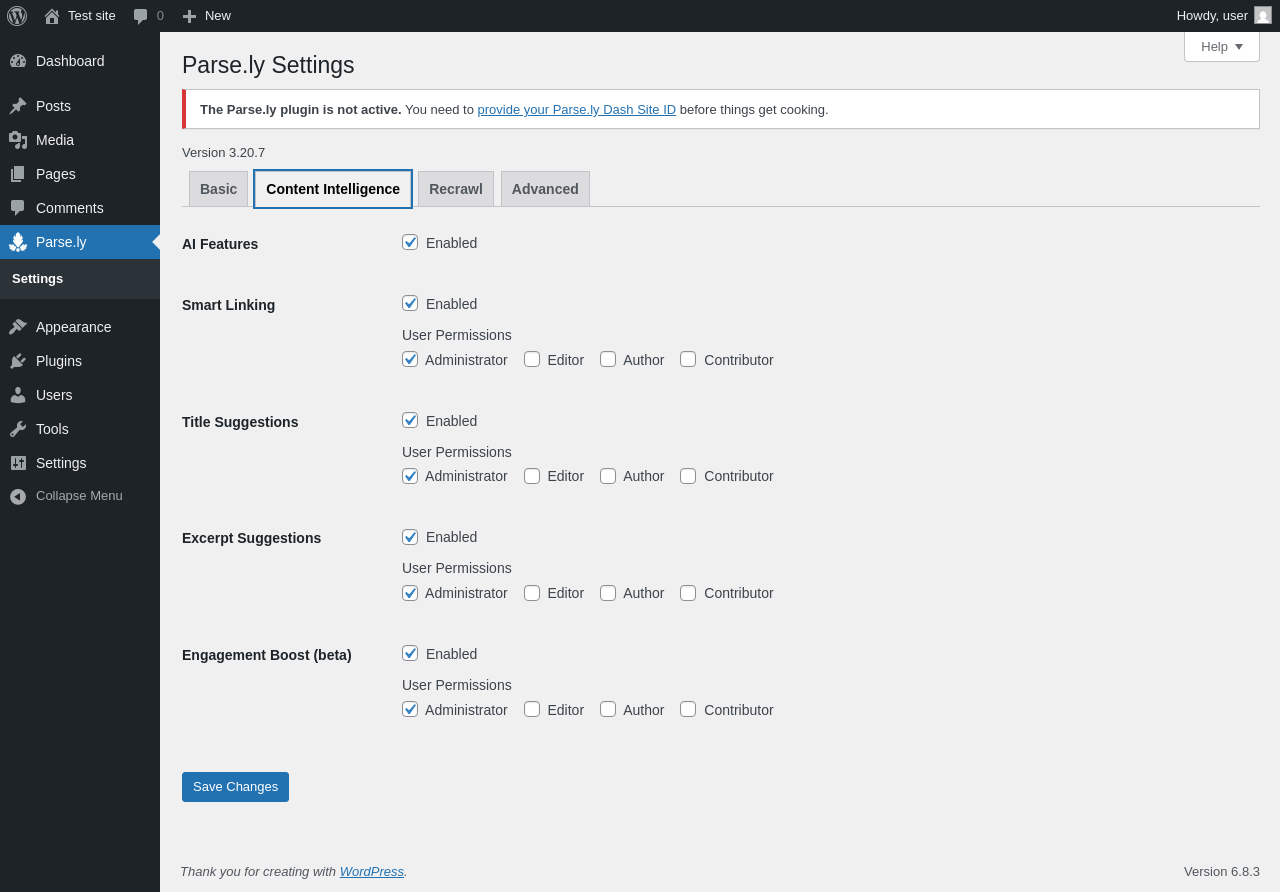Screen dimensions: 1280x892
Task: Click the Test site home icon
Action: click(x=52, y=16)
